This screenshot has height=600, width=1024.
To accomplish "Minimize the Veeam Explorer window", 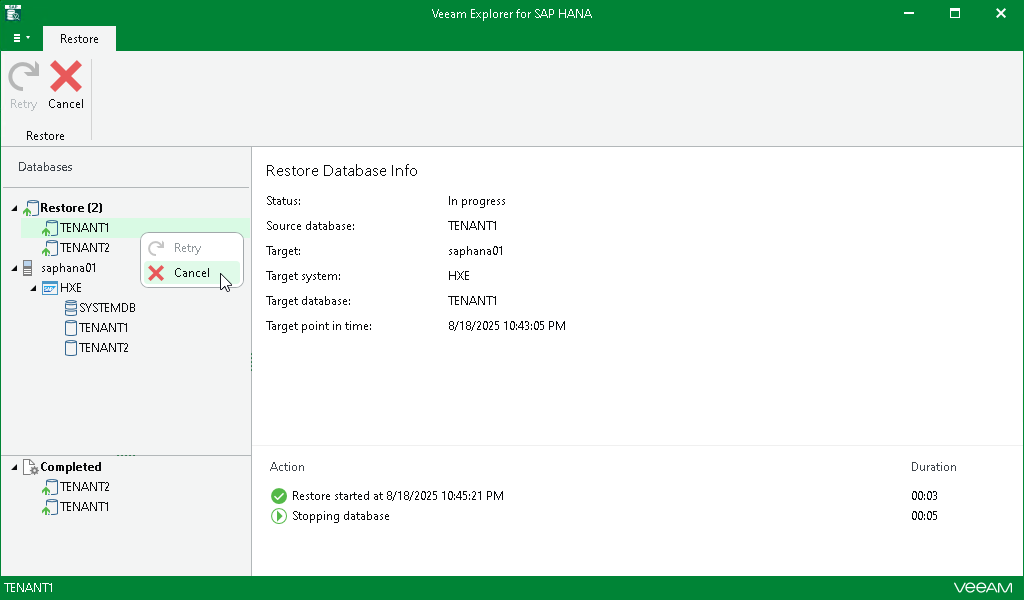I will 908,13.
